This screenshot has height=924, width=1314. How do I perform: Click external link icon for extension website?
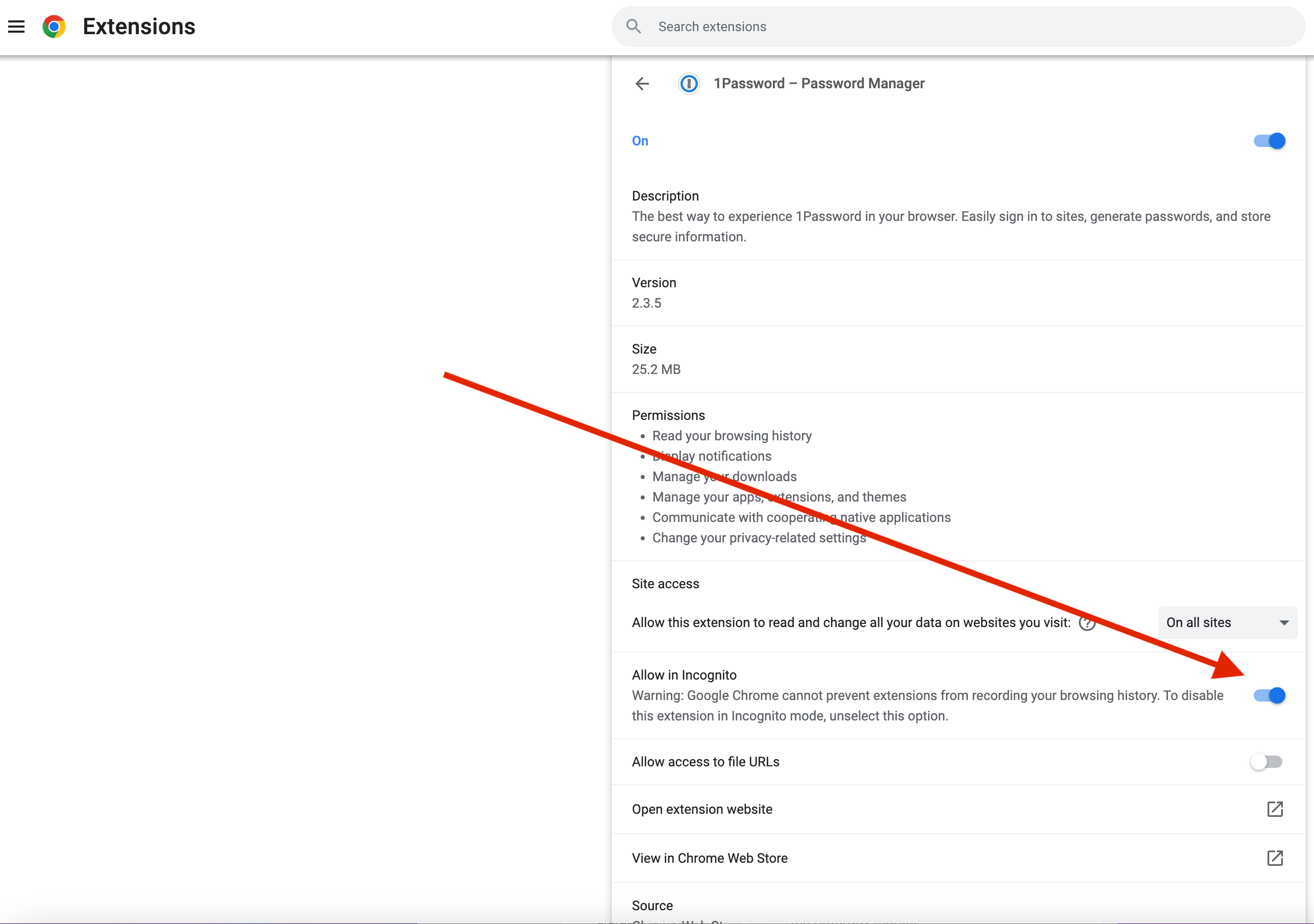pyautogui.click(x=1275, y=809)
